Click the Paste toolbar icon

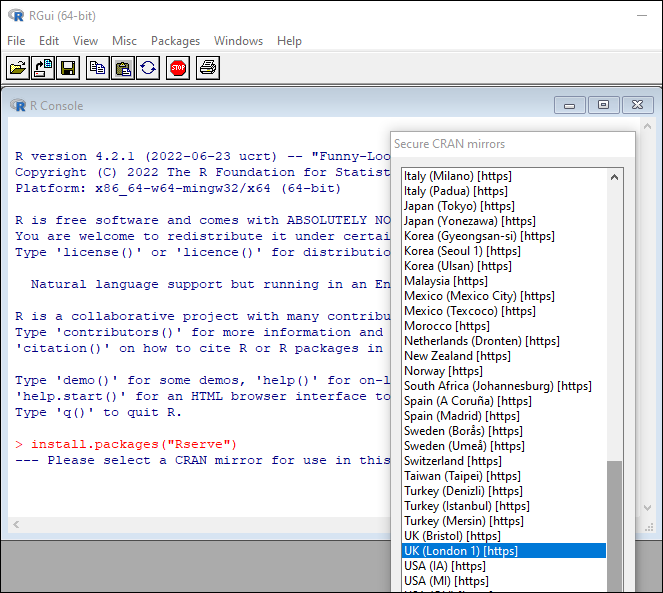pos(123,68)
